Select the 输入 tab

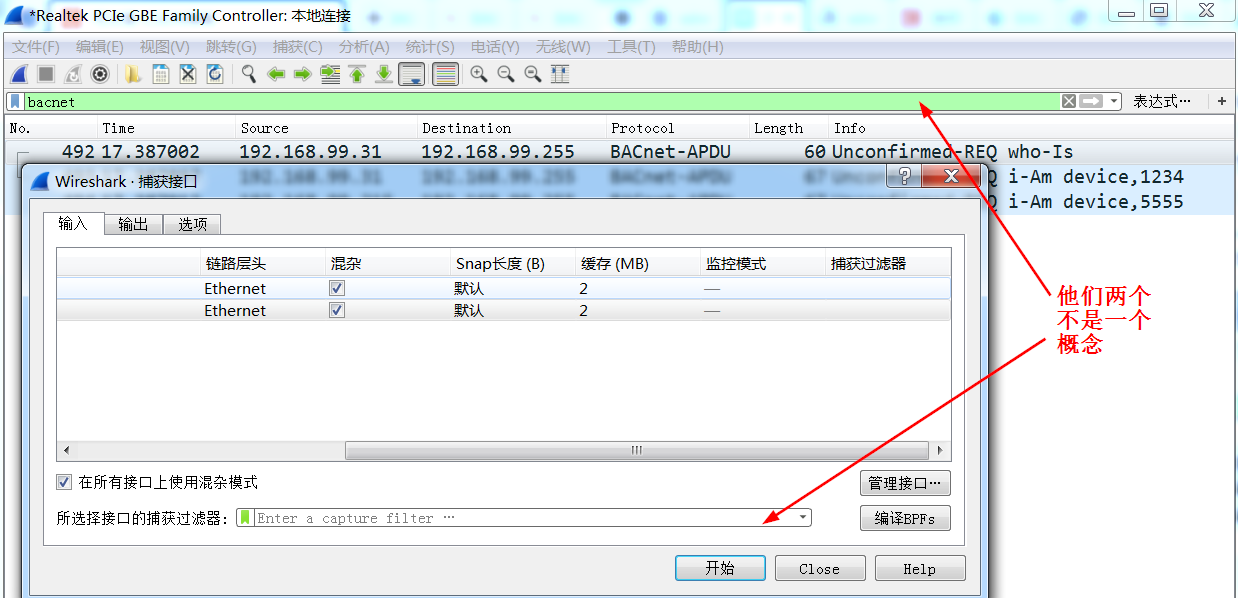point(73,223)
